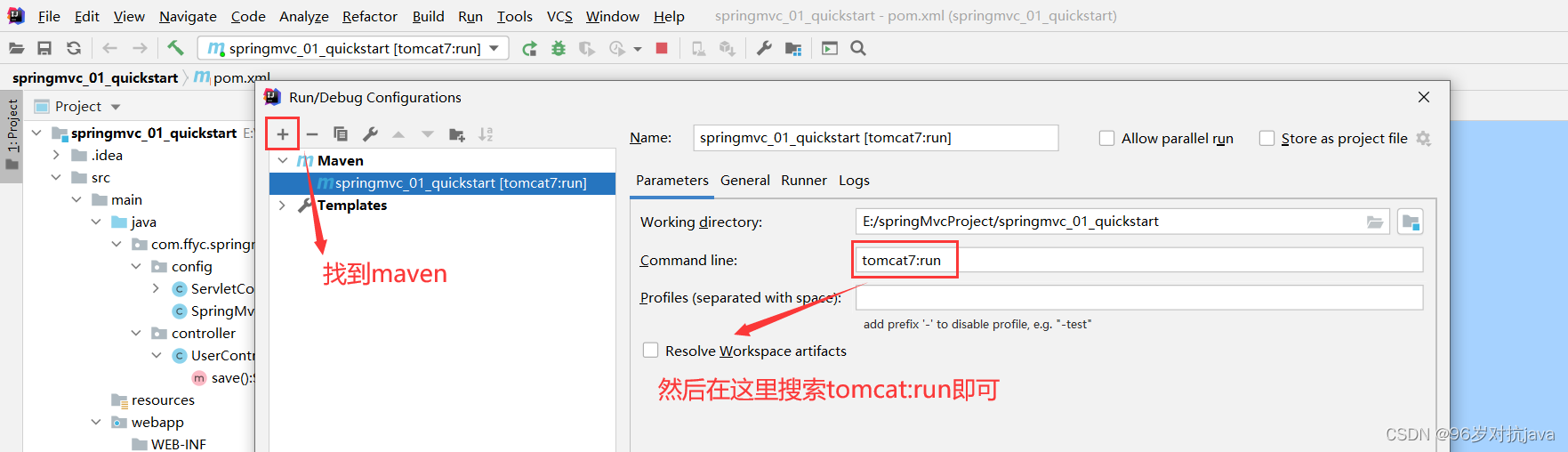The width and height of the screenshot is (1568, 452).
Task: Move configuration down arrow
Action: pos(428,134)
